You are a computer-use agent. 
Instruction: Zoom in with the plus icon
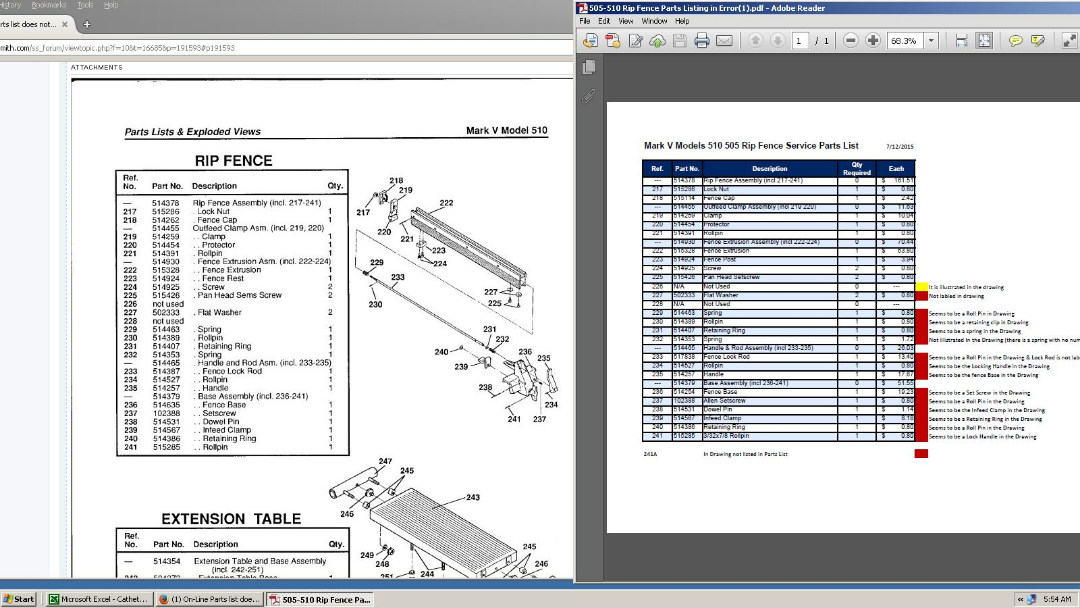tap(873, 41)
